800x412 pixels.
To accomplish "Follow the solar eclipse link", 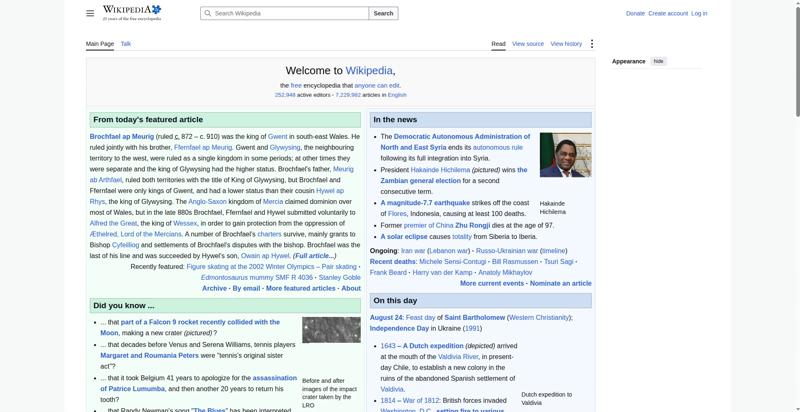I will click(x=404, y=237).
